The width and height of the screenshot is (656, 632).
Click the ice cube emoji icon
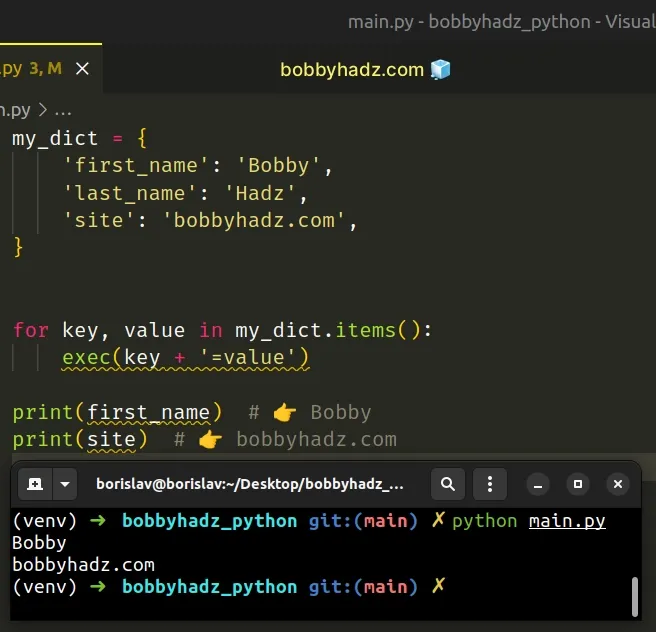point(441,69)
